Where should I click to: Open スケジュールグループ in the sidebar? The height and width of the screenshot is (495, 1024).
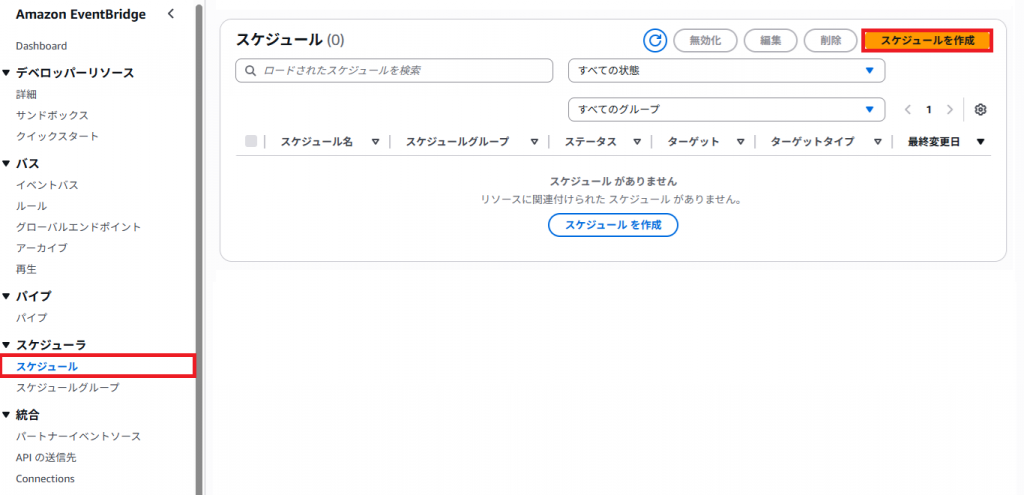[x=67, y=387]
